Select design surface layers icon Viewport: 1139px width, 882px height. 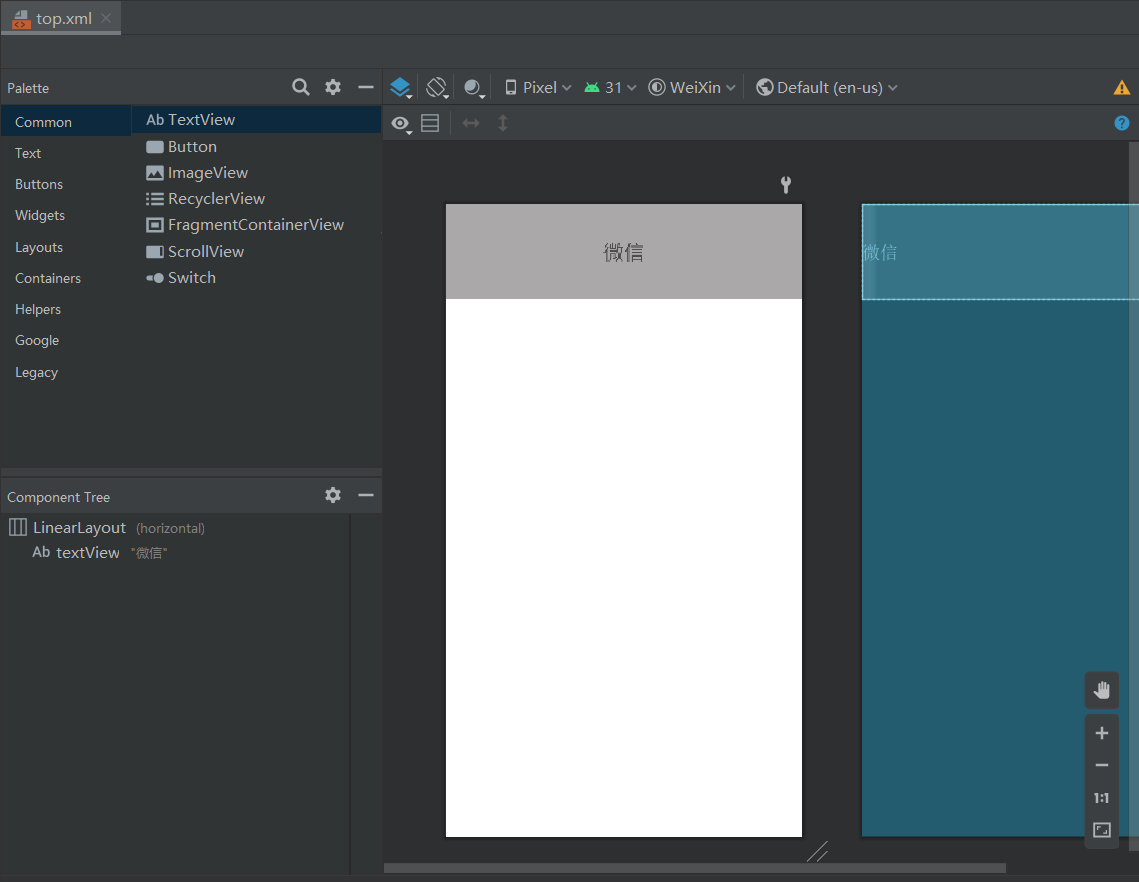(x=400, y=87)
